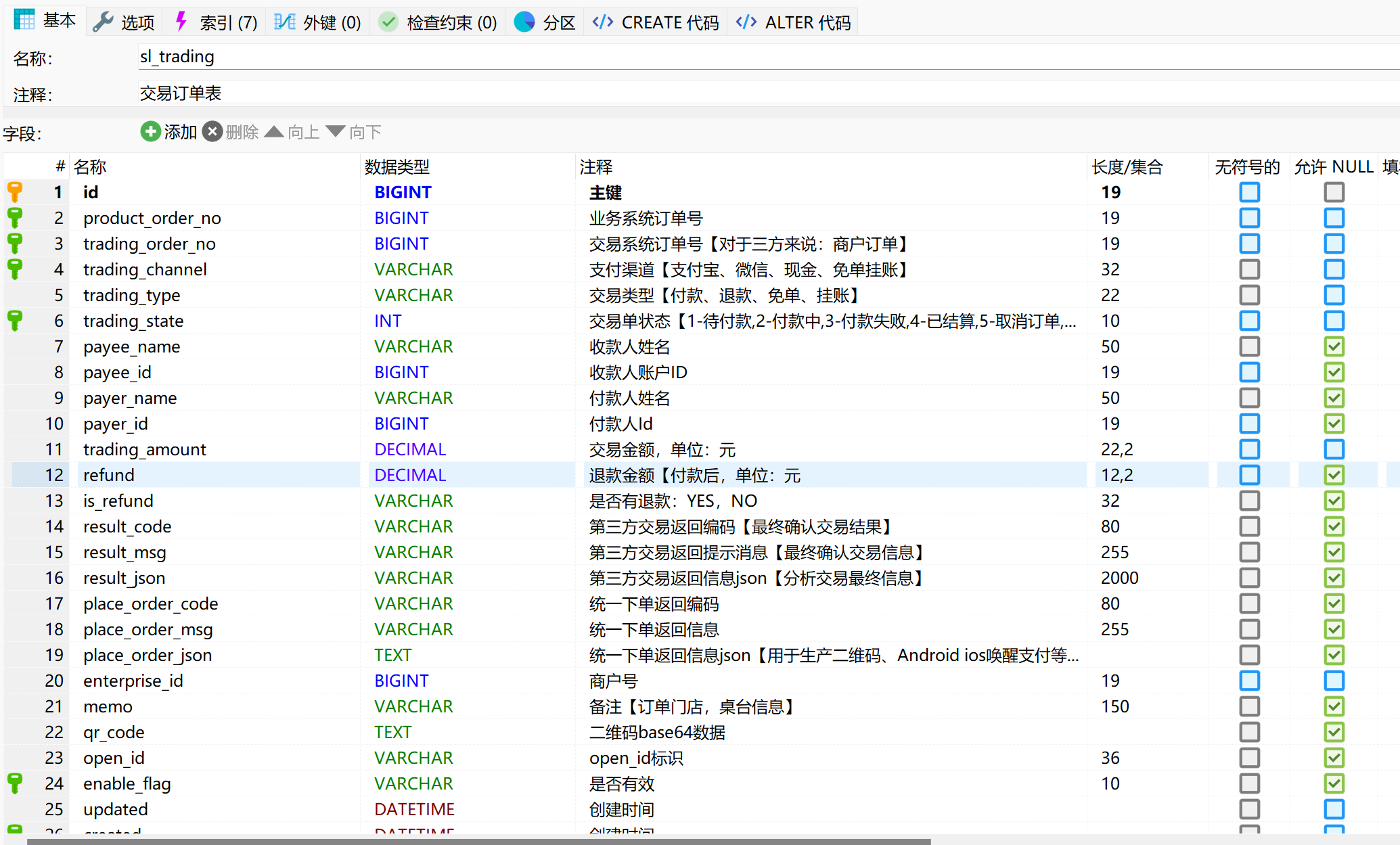1400x845 pixels.
Task: Click the wrench icon on 选项 tab
Action: (103, 22)
